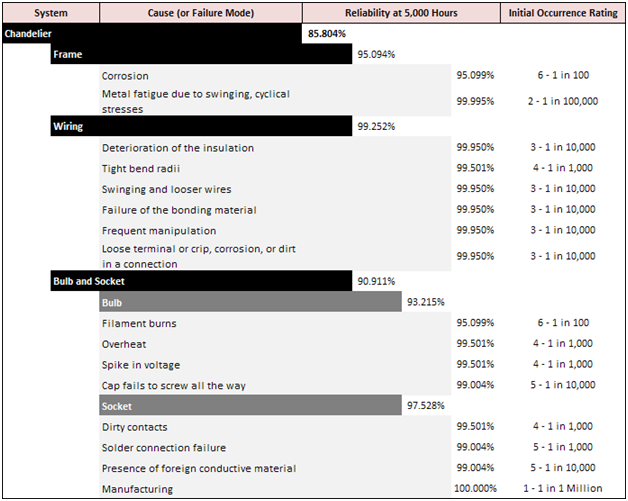
Task: Select the Chandelier system row
Action: (x=152, y=34)
